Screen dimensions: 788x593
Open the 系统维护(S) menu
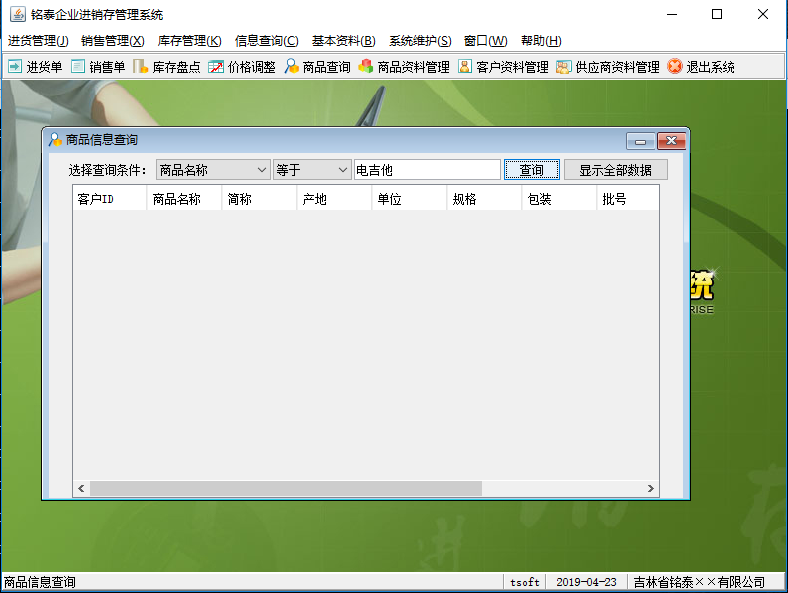coord(420,41)
